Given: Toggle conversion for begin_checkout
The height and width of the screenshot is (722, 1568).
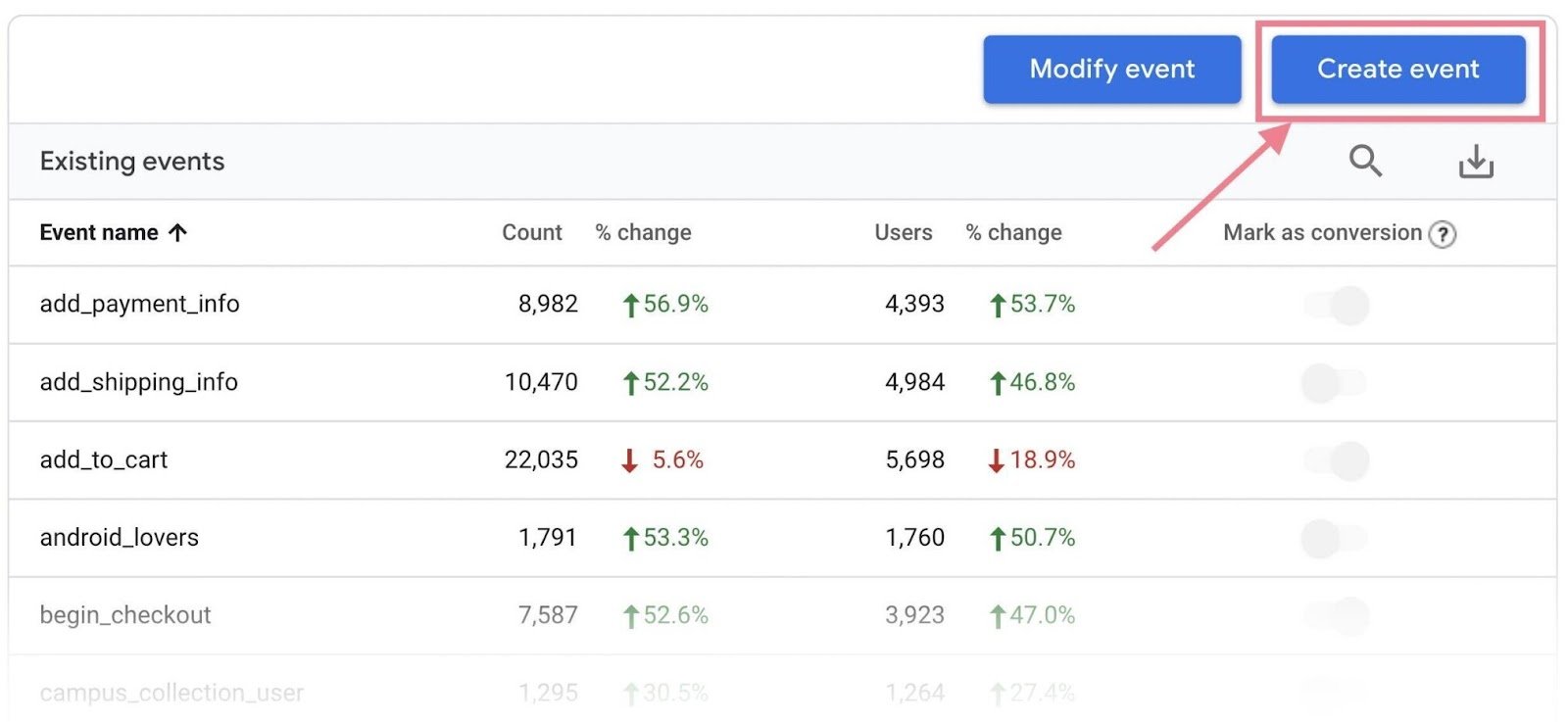Looking at the screenshot, I should point(1337,615).
